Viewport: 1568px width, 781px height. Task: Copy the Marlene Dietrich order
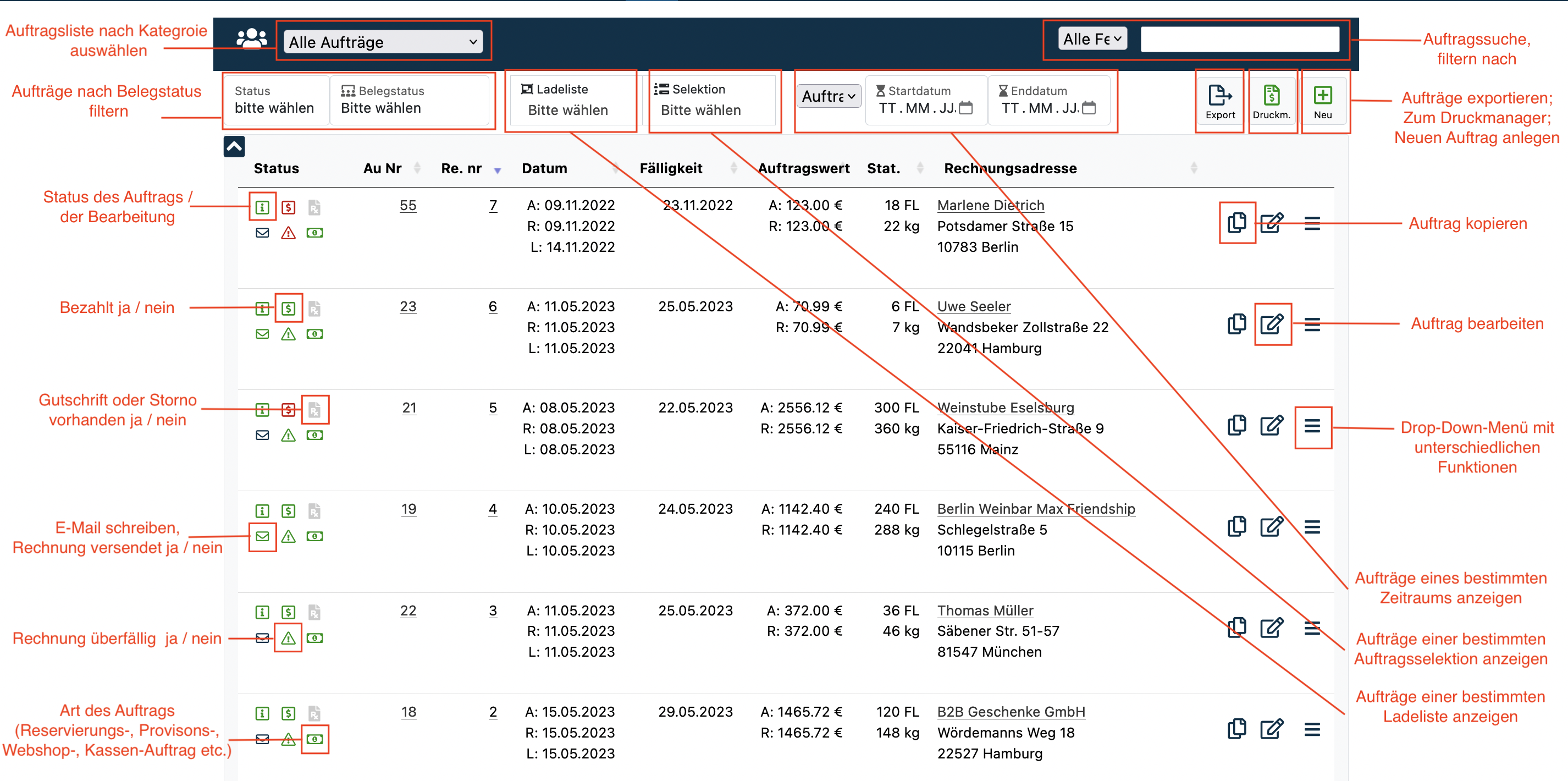[1236, 223]
